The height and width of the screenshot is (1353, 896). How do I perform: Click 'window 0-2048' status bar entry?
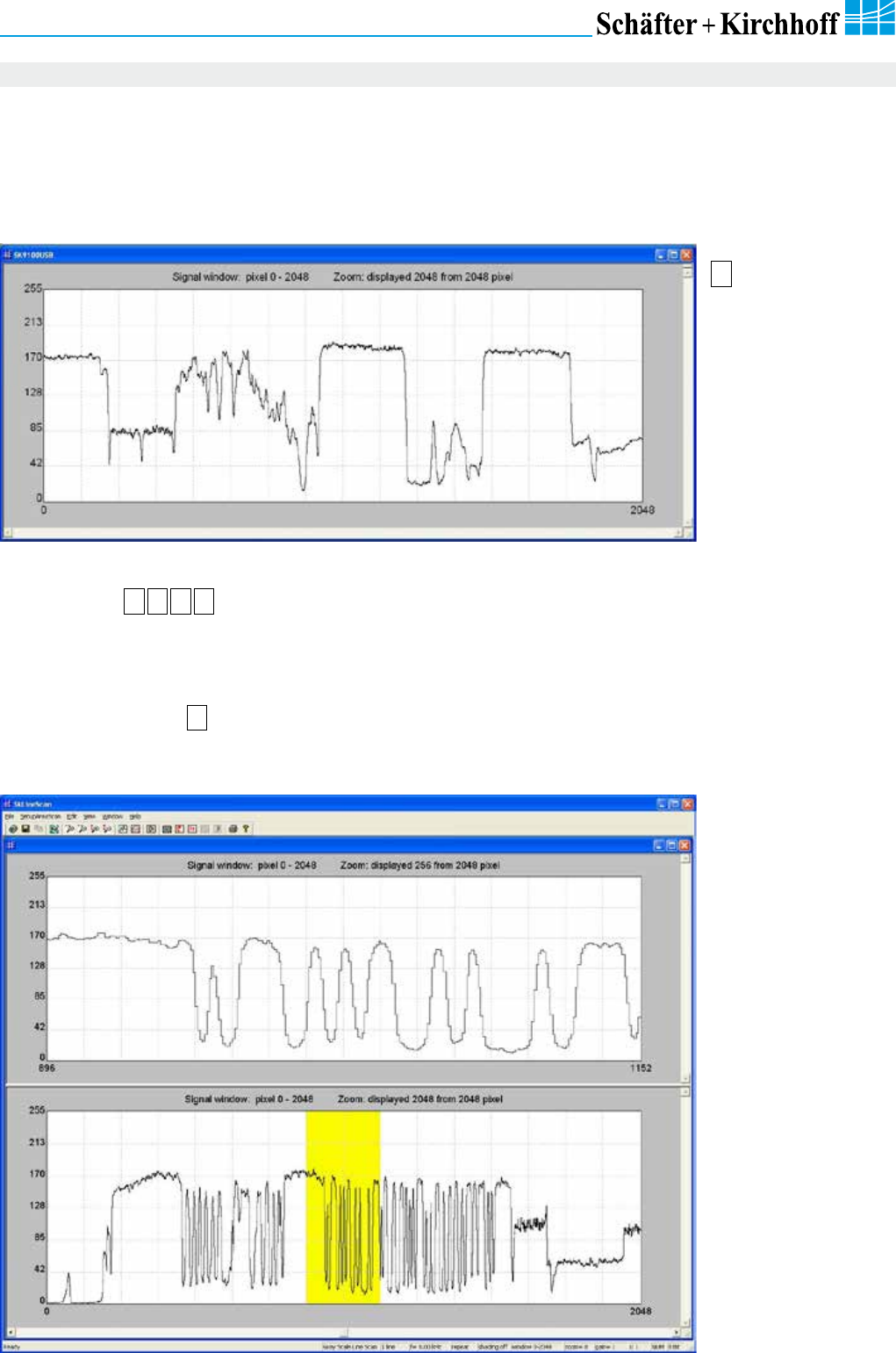pos(532,1346)
